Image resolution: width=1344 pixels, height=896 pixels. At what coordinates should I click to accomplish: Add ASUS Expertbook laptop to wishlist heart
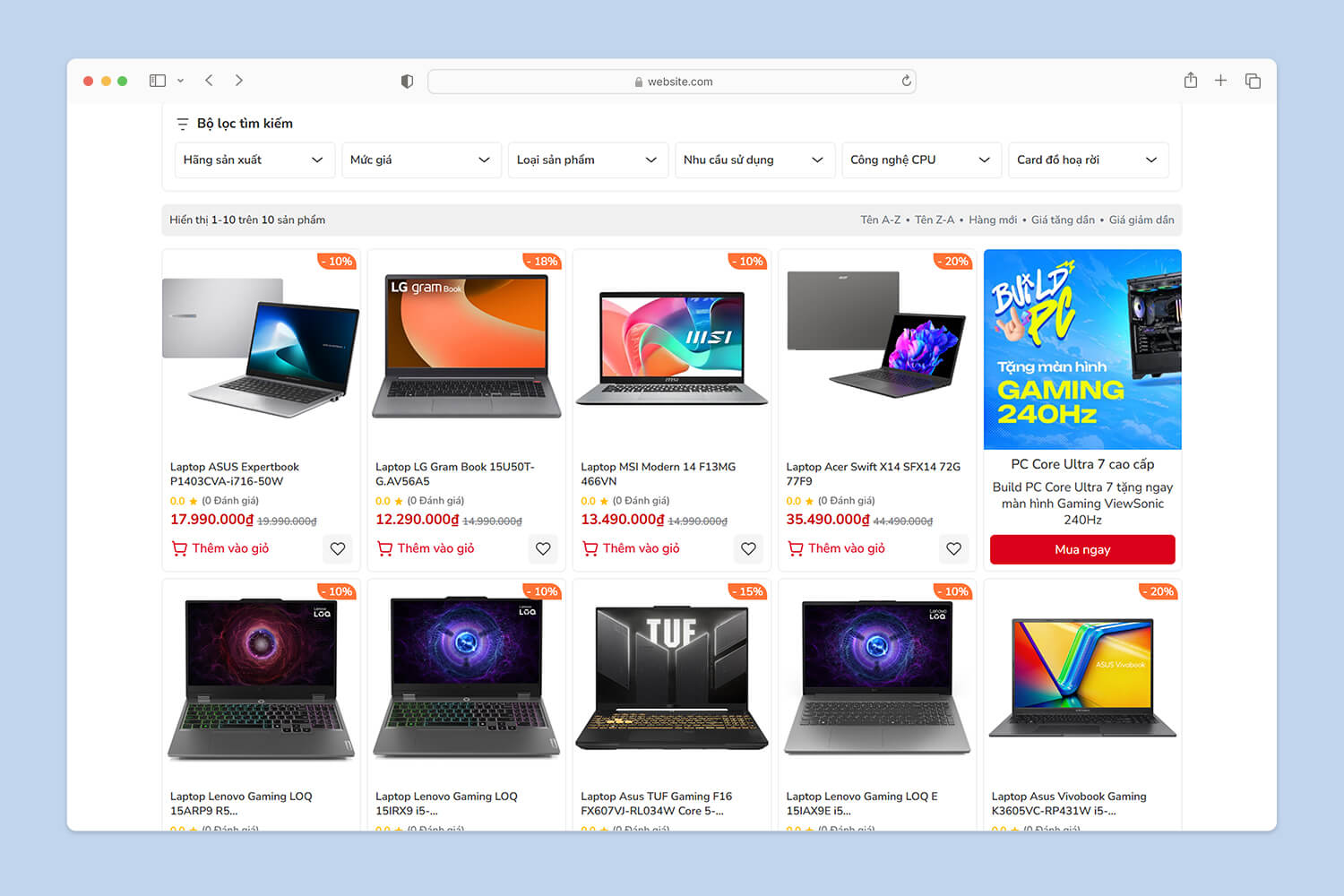(x=338, y=548)
